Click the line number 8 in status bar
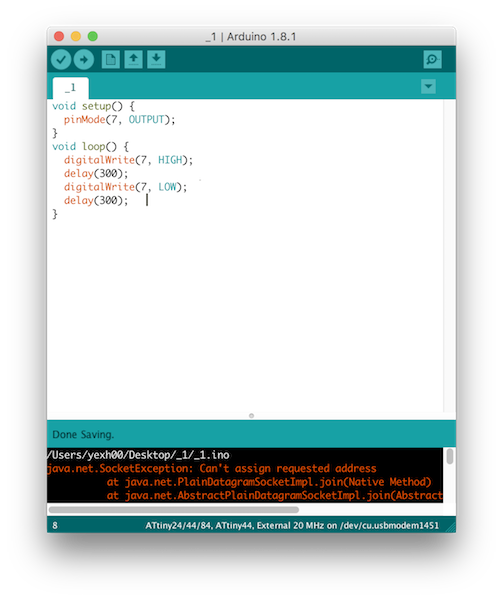This screenshot has width=503, height=600. (55, 526)
